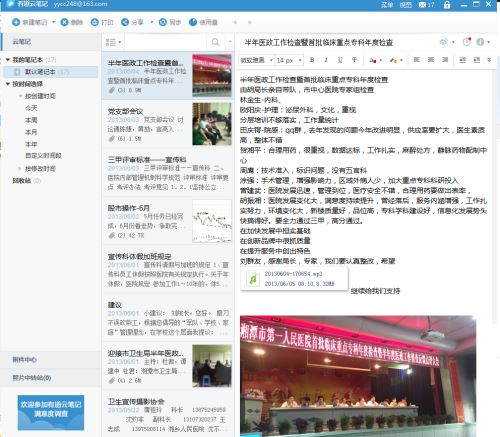This screenshot has height=437, width=500.
Task: Open the 迎接市卫生局半年医政 note
Action: click(x=168, y=366)
